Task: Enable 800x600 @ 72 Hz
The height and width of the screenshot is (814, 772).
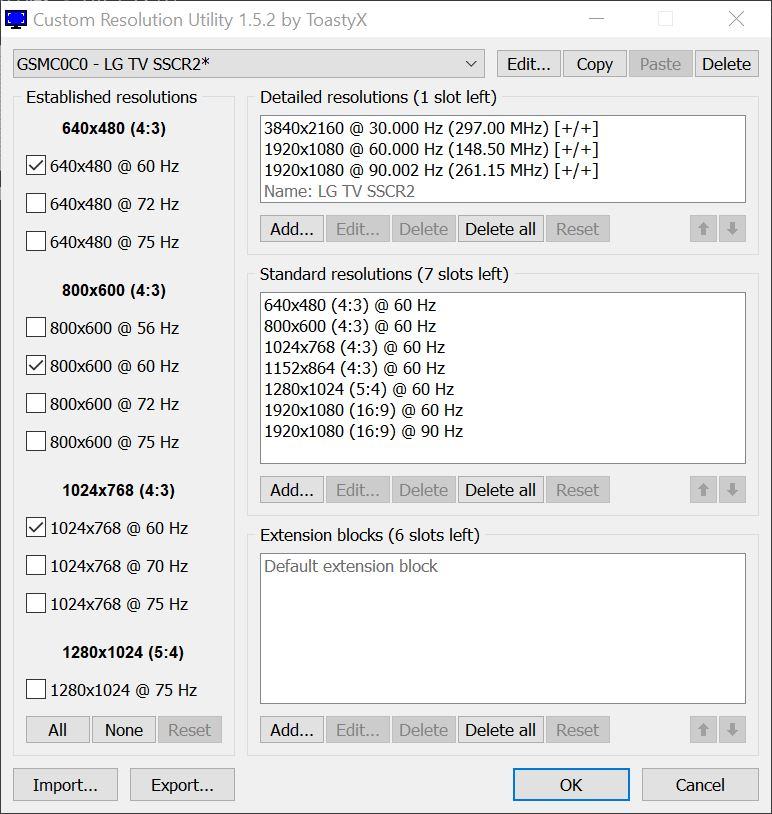Action: point(36,403)
